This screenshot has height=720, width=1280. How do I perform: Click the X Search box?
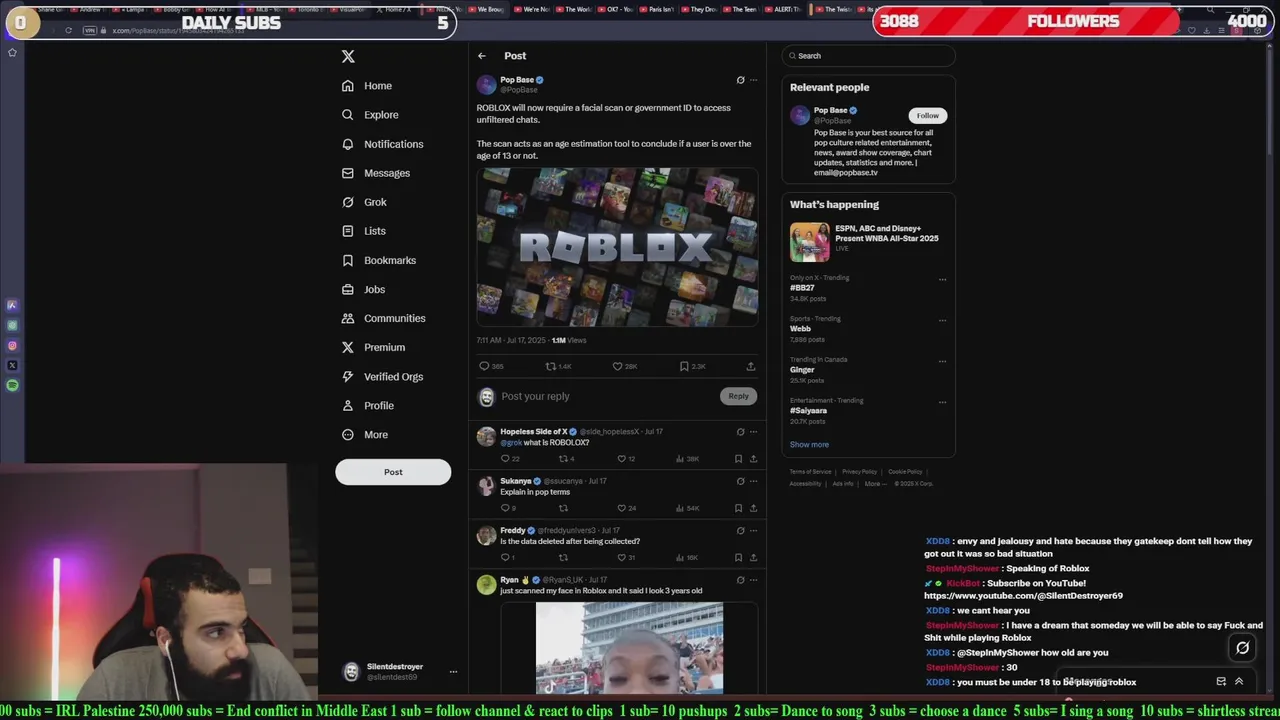pos(868,56)
